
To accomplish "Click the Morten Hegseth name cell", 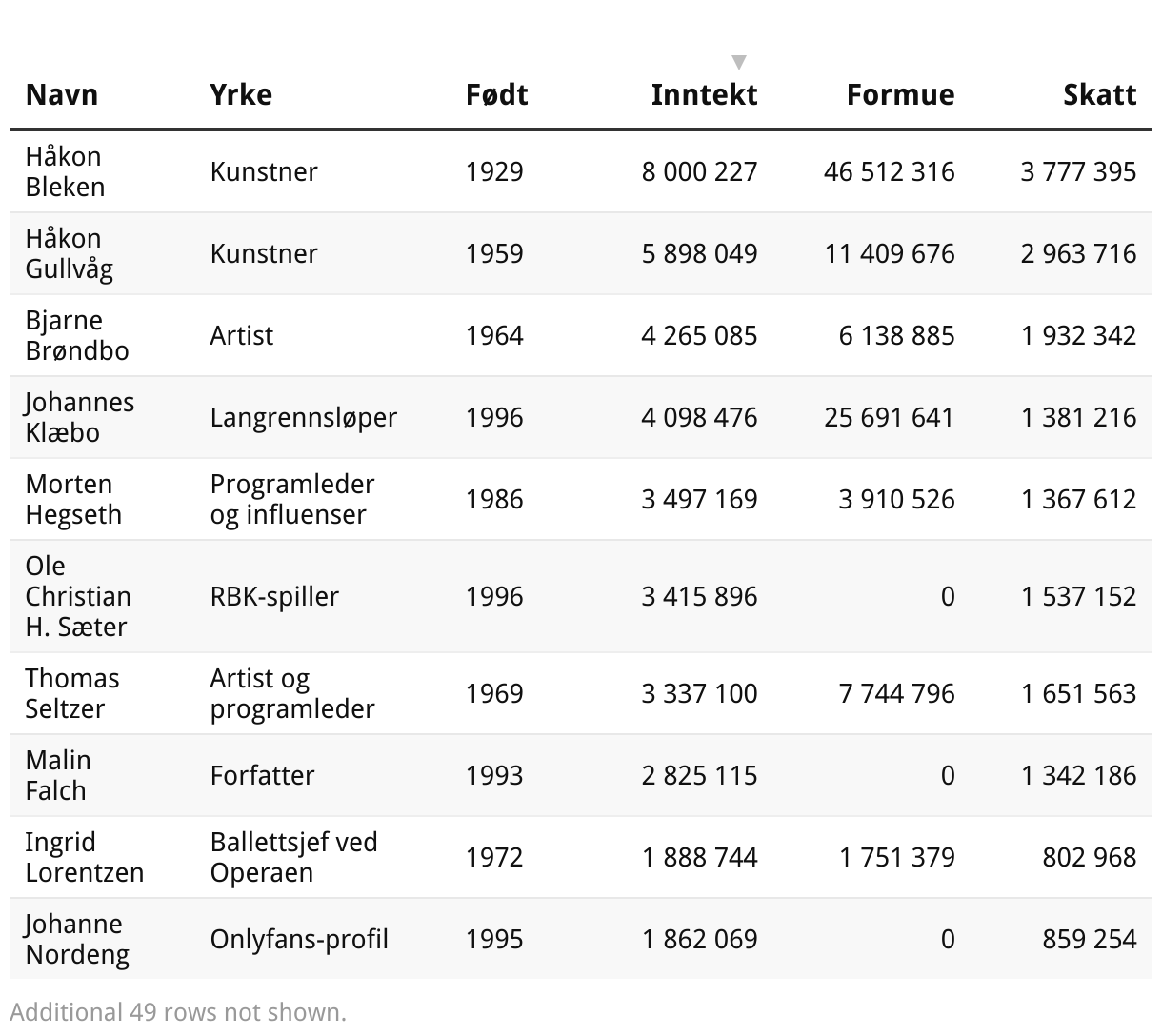I will click(73, 499).
